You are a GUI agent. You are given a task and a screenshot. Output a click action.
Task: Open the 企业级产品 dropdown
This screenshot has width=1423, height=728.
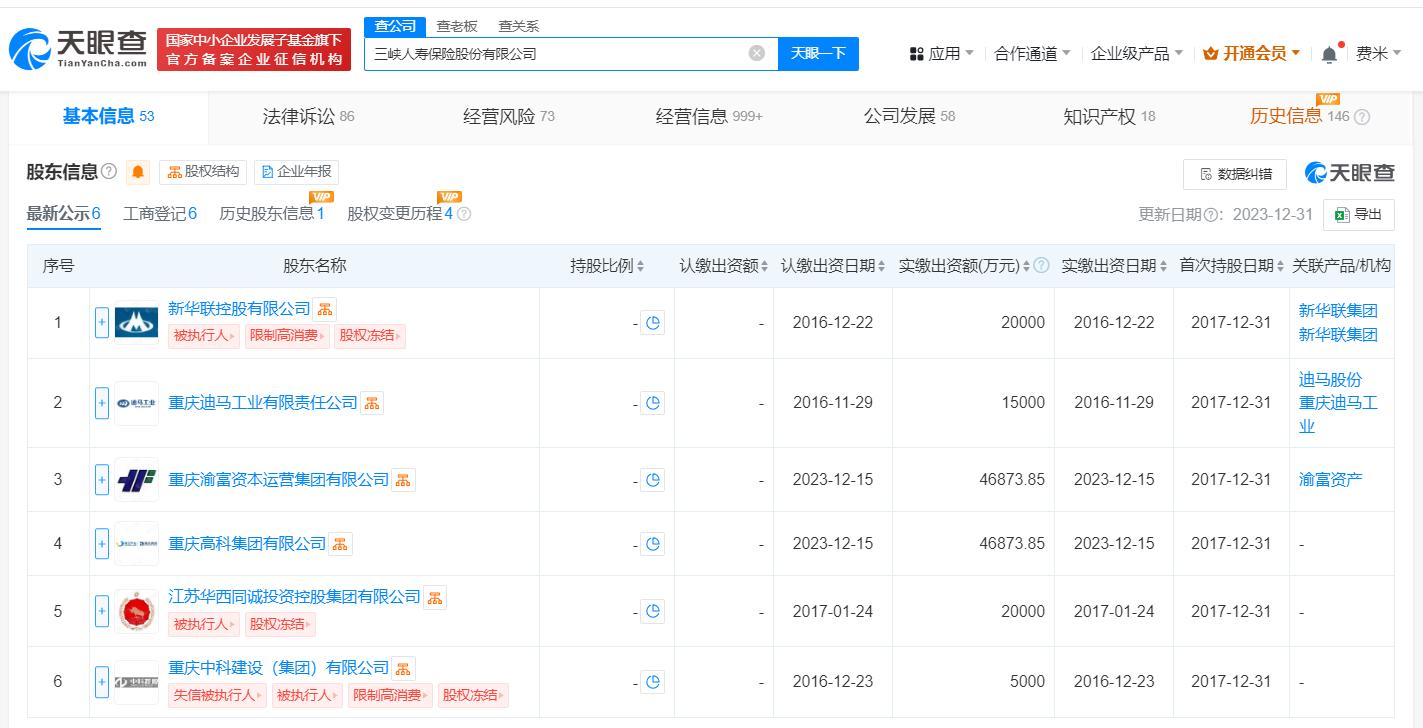click(x=1136, y=54)
